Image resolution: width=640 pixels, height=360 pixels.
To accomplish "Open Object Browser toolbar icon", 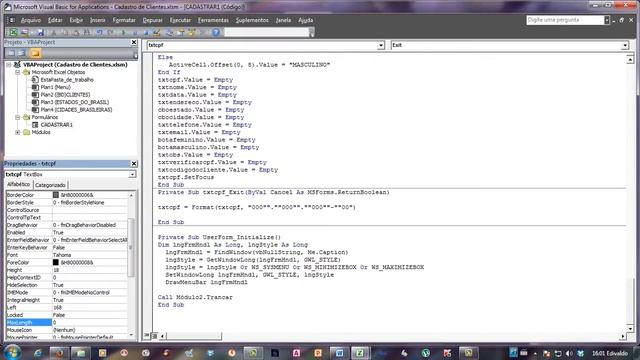I will pos(191,32).
